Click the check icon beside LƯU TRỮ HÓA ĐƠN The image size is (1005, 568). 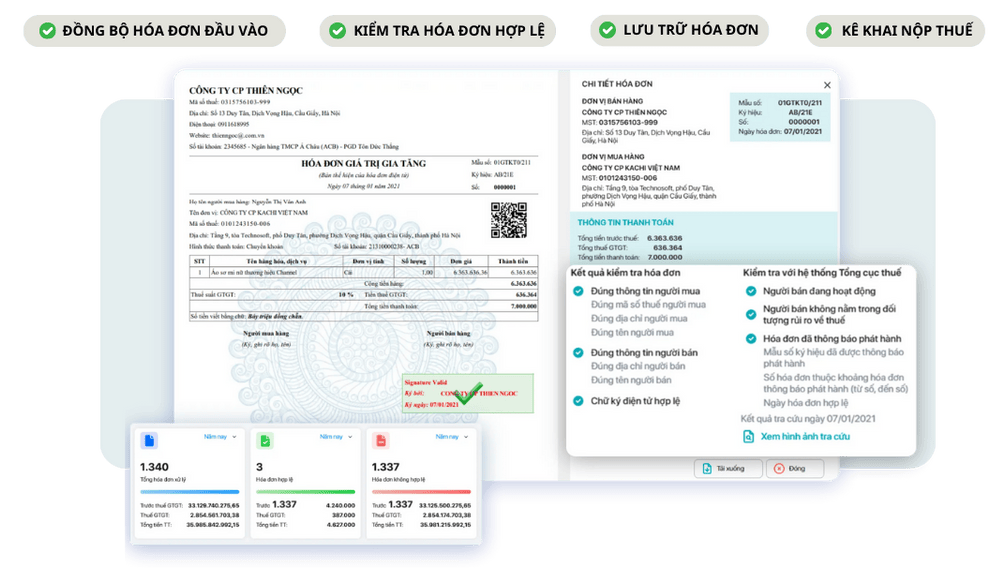607,31
